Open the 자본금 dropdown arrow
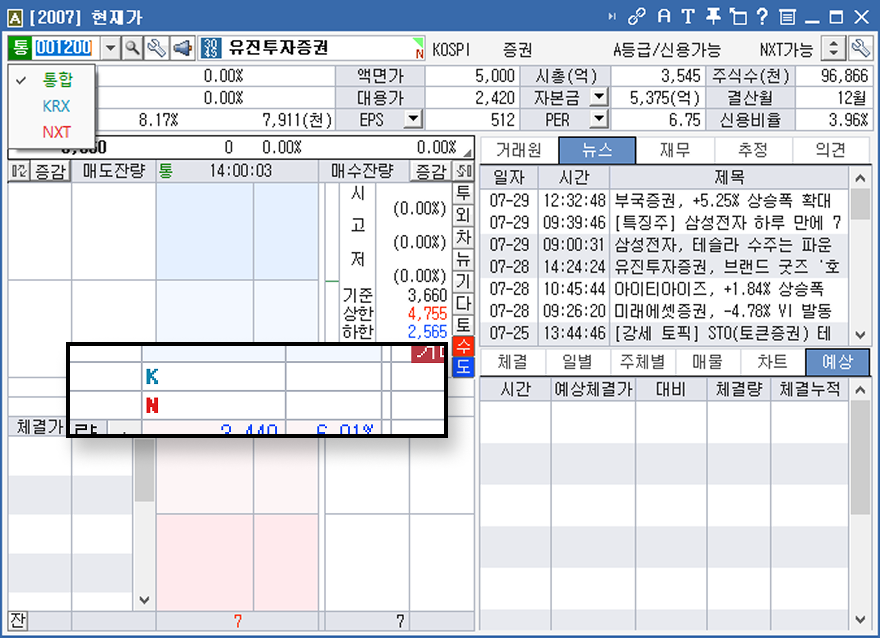The height and width of the screenshot is (638, 880). [599, 97]
